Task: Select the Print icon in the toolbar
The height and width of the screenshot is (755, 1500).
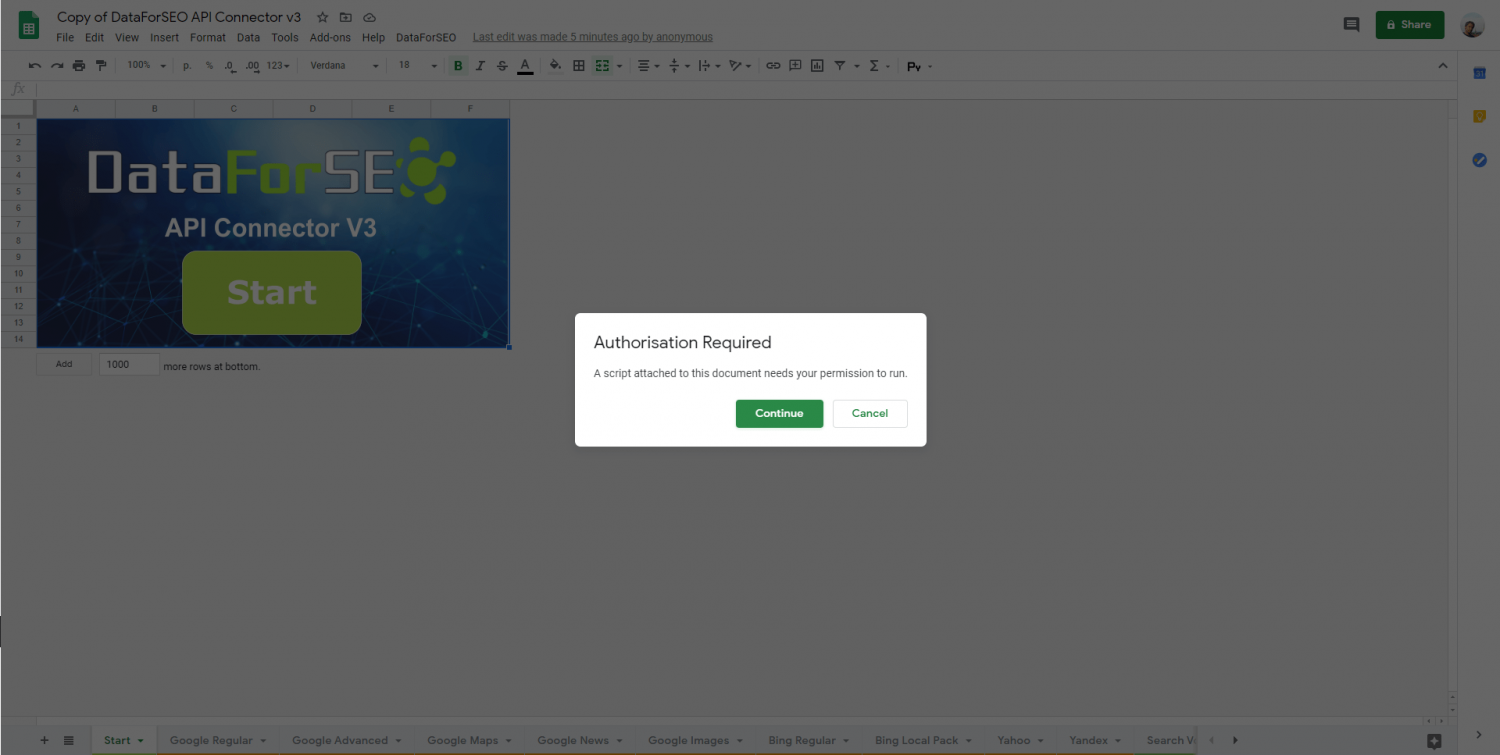Action: point(78,65)
